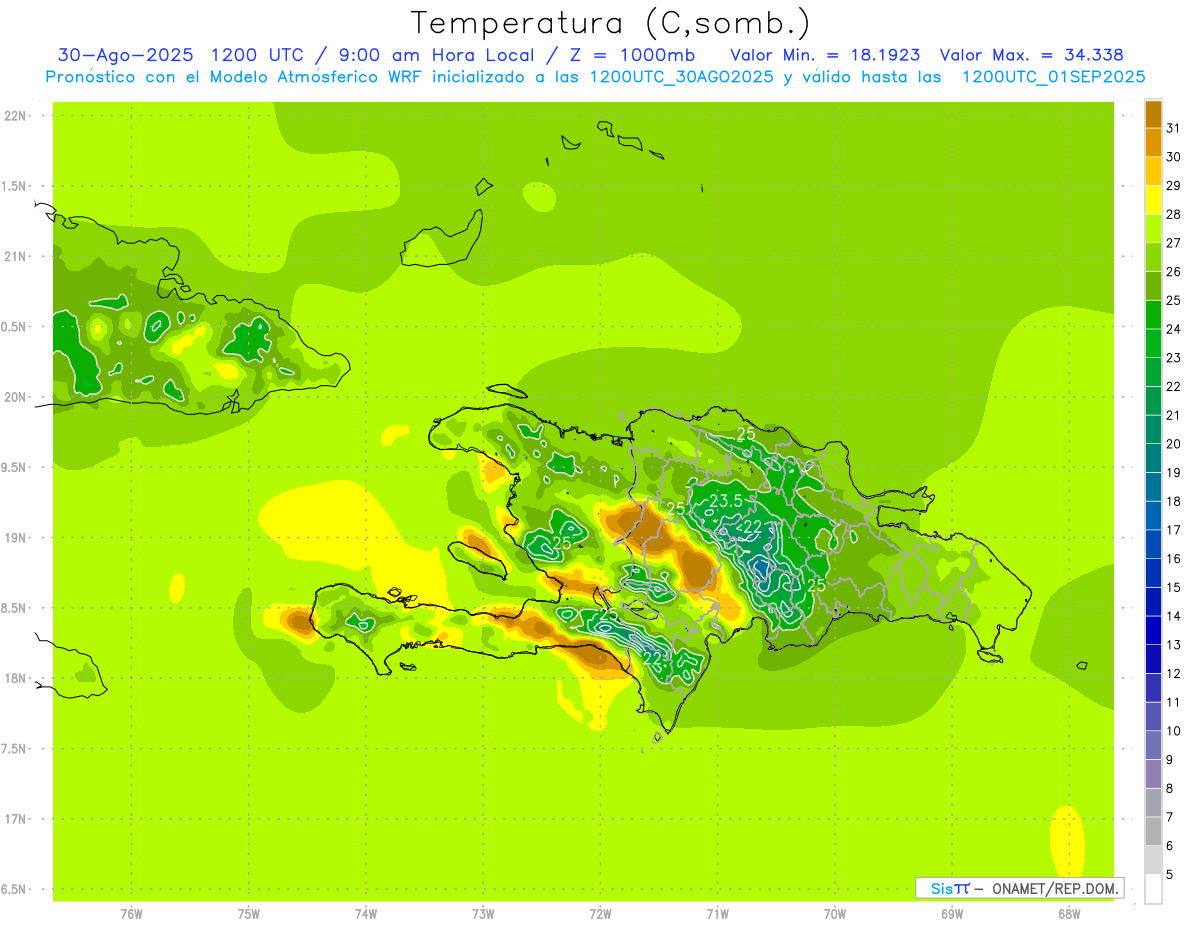Click the "6.5N" latitude label
The image size is (1200, 927).
coord(15,890)
